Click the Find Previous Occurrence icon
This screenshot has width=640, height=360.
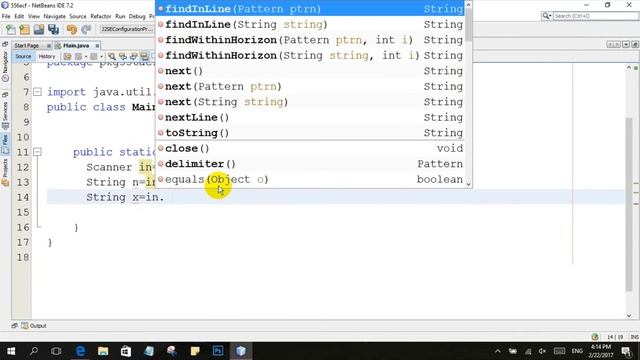122,56
